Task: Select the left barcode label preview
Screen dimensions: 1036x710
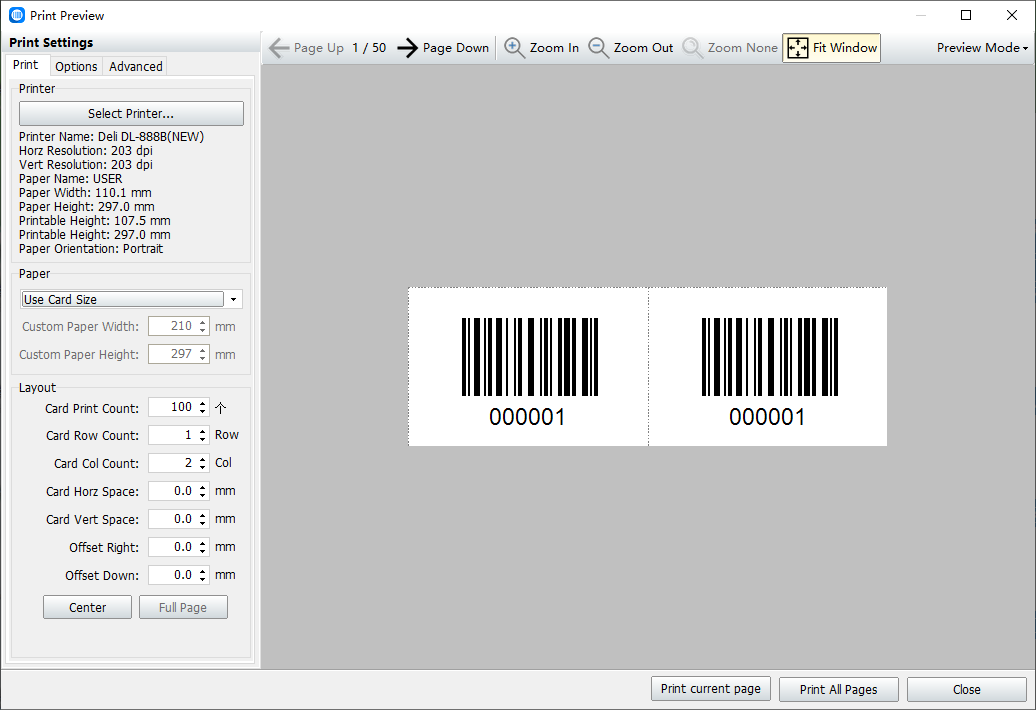Action: pyautogui.click(x=528, y=367)
